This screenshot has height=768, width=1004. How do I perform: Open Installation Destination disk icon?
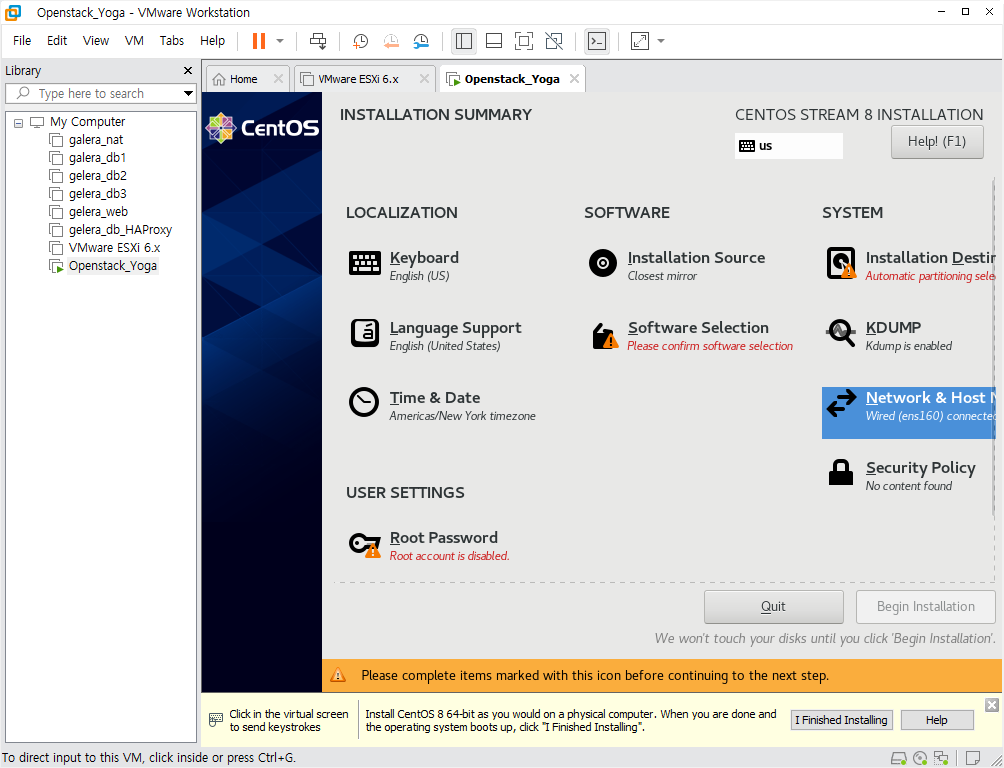click(841, 263)
